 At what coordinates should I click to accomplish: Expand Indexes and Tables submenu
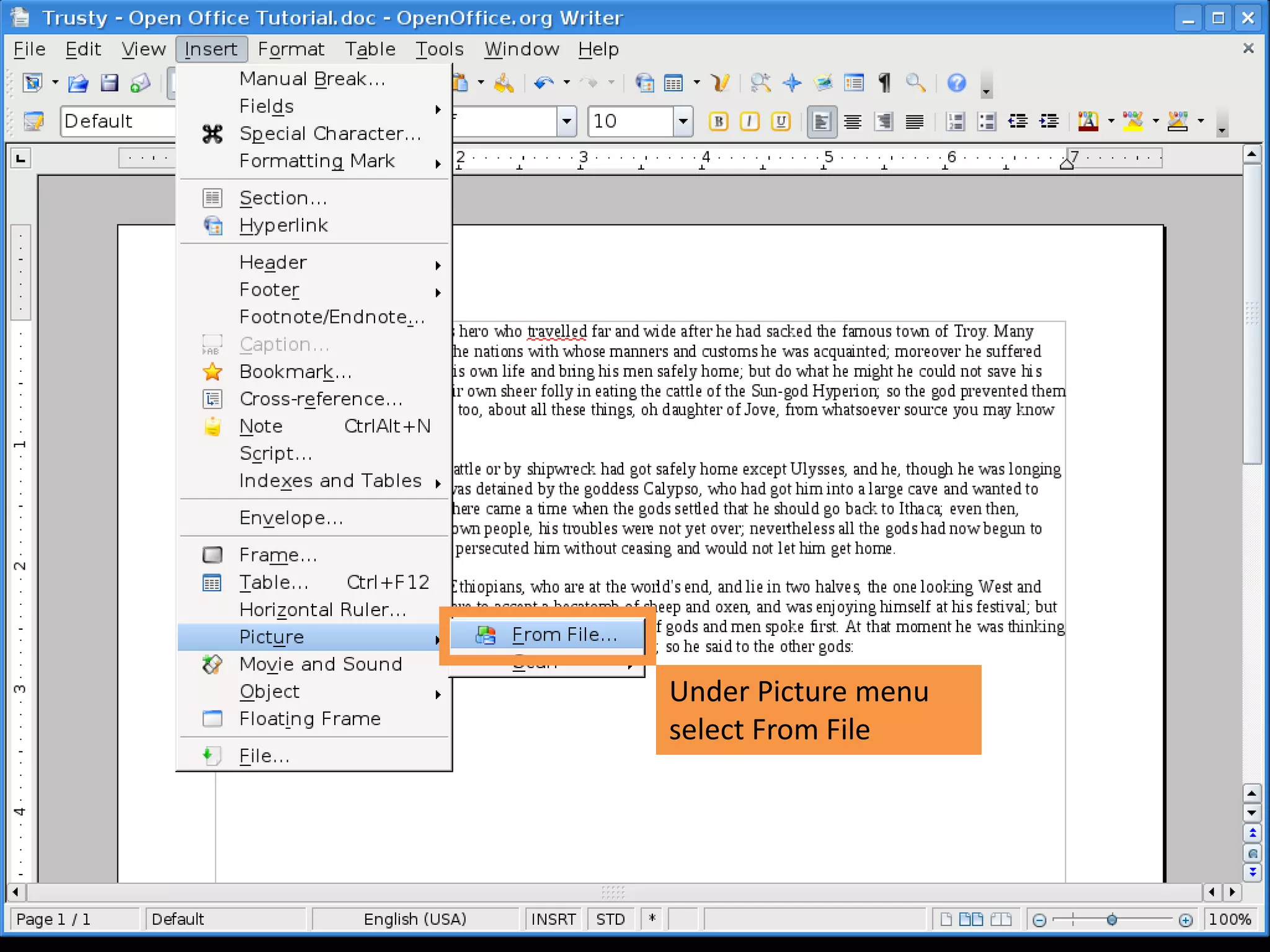pyautogui.click(x=313, y=481)
